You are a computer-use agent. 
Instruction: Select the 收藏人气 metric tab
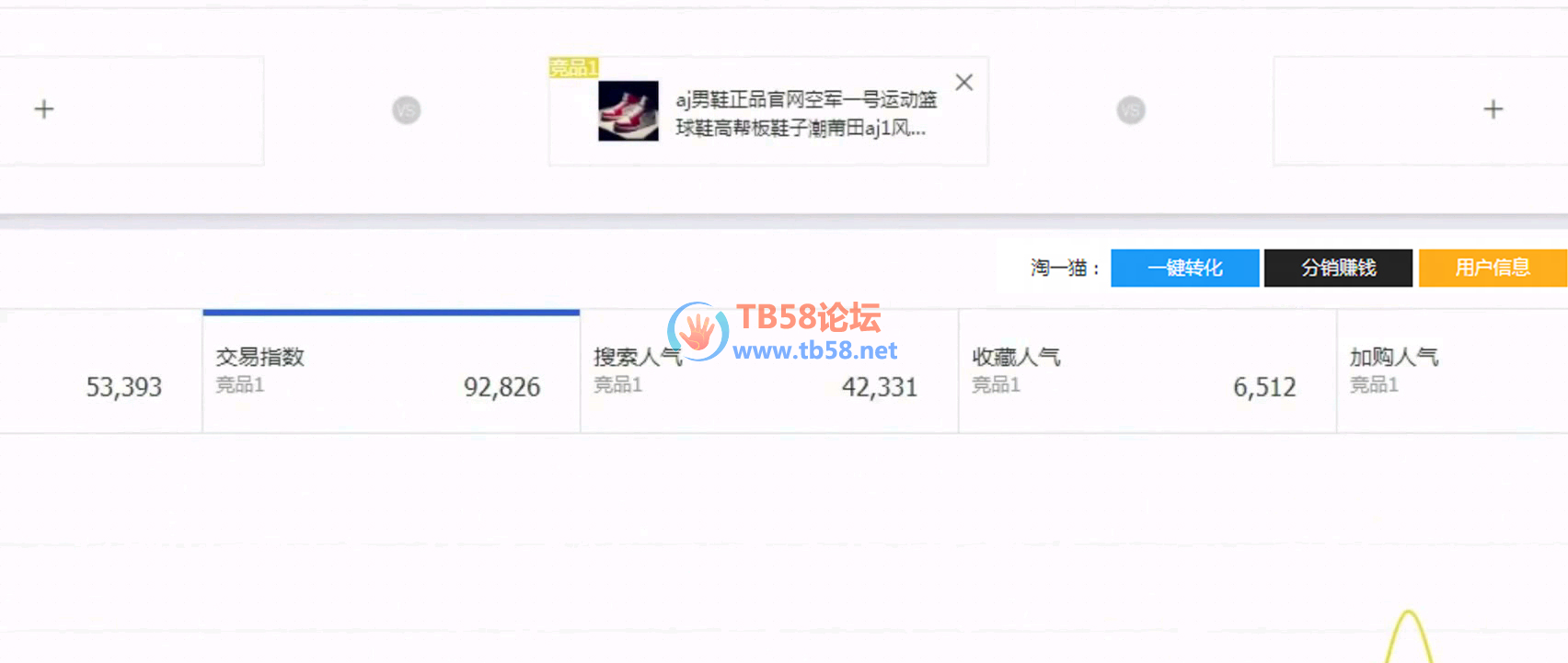click(1147, 372)
